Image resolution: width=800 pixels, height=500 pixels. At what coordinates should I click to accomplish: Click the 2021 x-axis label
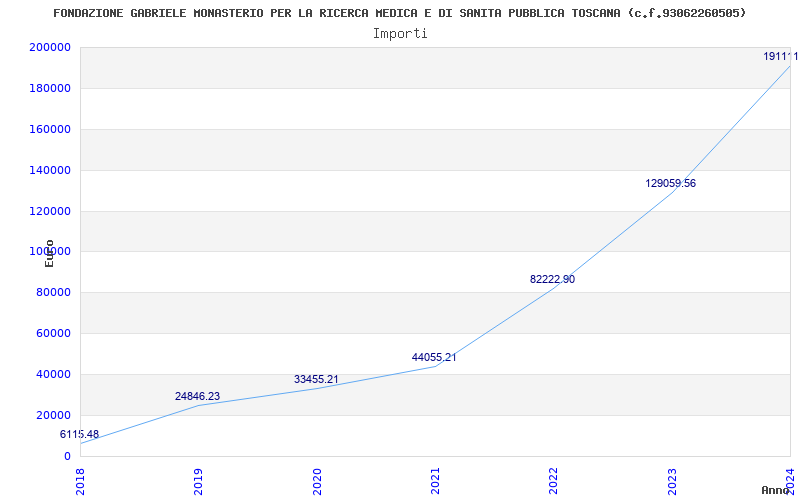(435, 482)
